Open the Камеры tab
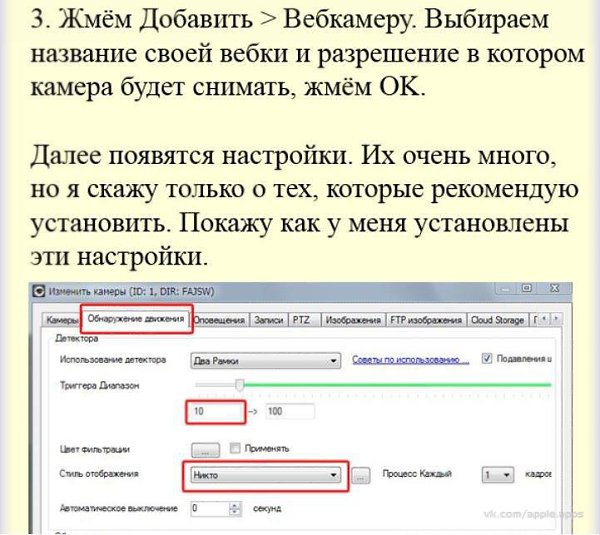Image resolution: width=600 pixels, height=535 pixels. click(59, 320)
